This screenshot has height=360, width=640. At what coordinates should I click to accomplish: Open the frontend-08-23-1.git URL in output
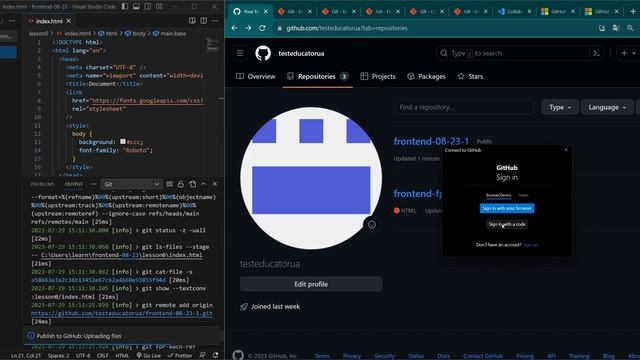pyautogui.click(x=122, y=313)
